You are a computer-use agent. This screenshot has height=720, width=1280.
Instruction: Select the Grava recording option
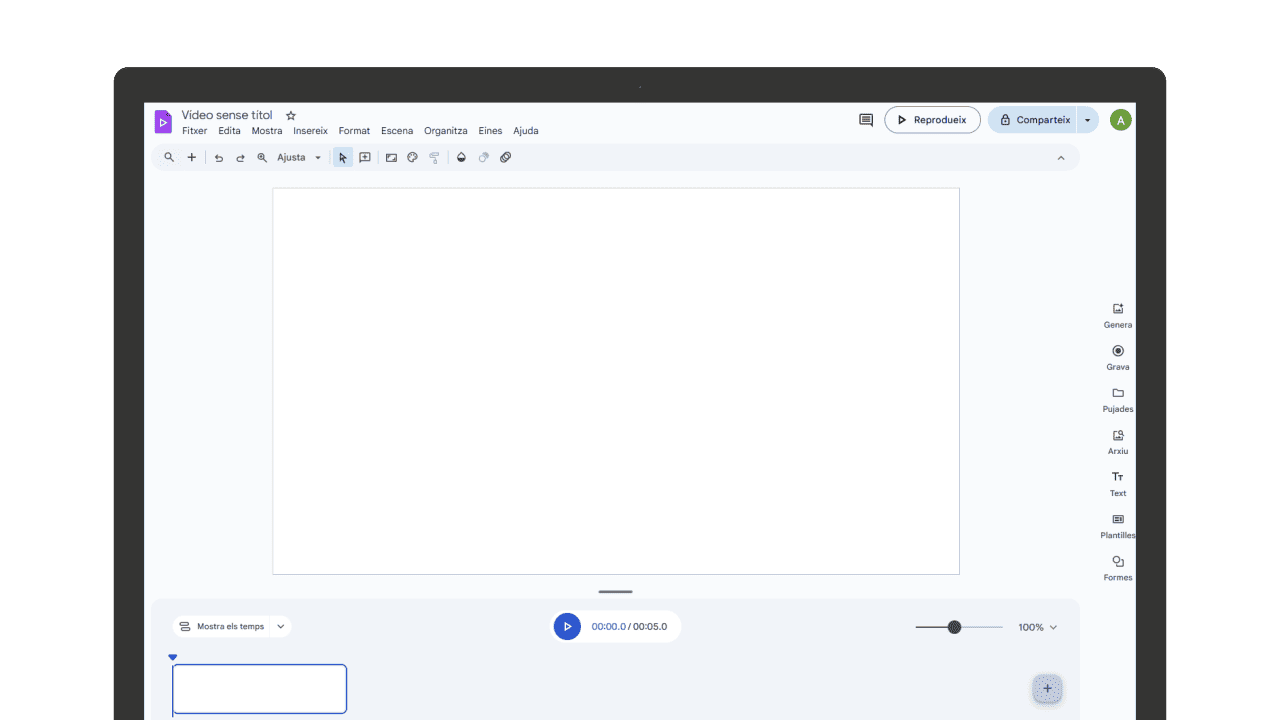coord(1117,357)
